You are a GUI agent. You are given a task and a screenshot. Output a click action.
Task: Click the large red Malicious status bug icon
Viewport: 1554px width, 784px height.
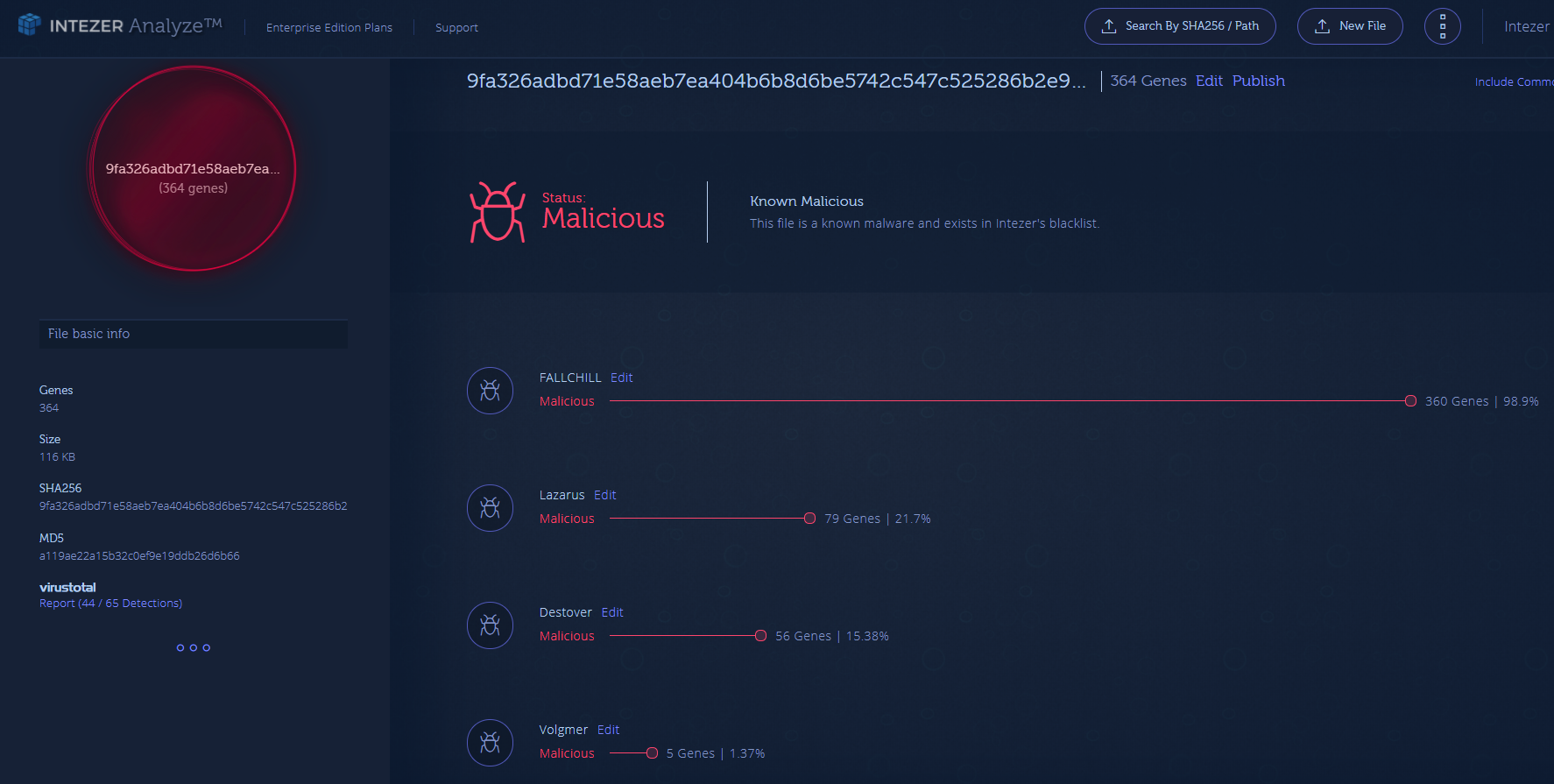click(497, 212)
